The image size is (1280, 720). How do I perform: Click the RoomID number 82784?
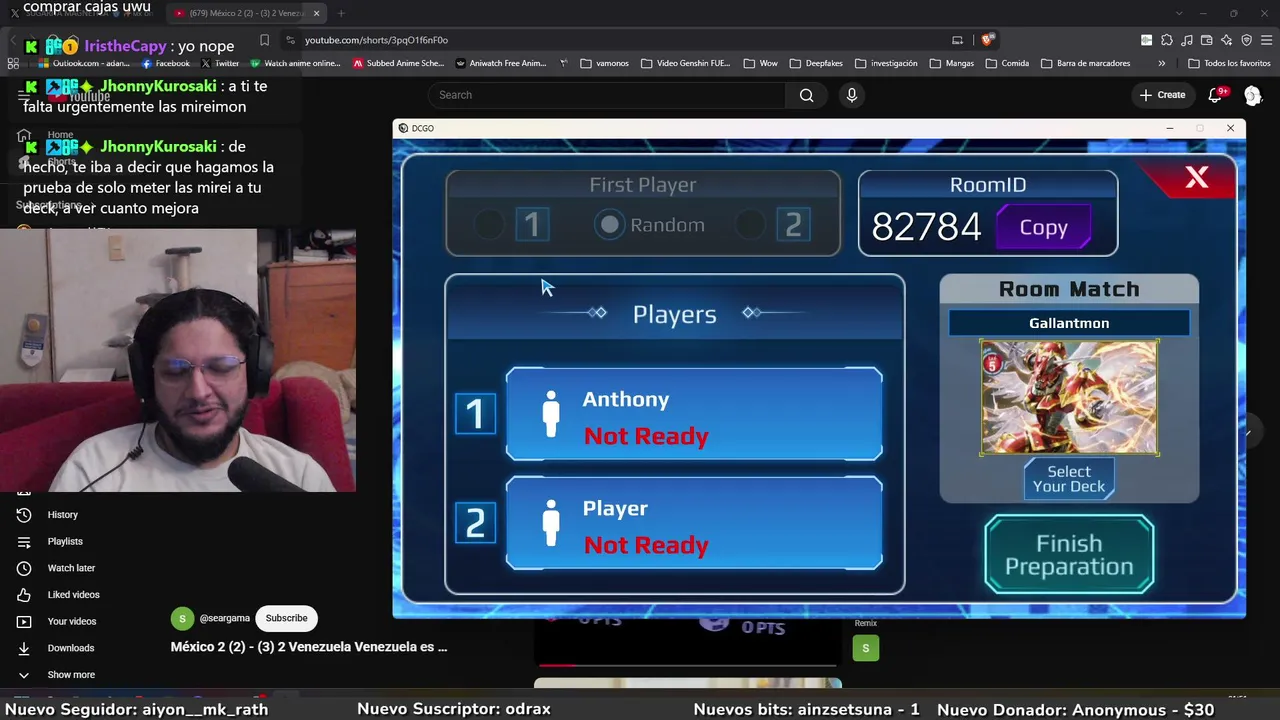pyautogui.click(x=926, y=227)
